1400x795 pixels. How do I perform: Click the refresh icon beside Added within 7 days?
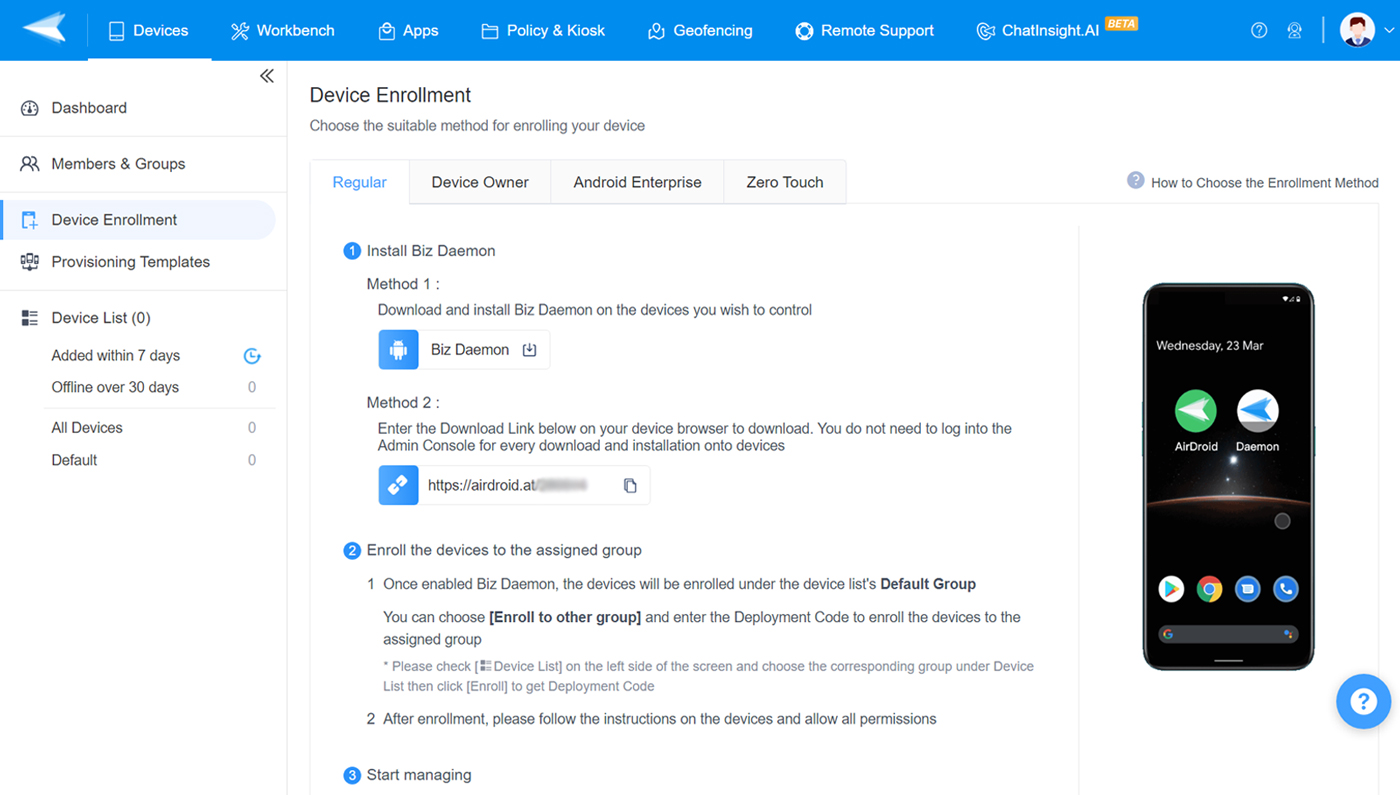[252, 356]
